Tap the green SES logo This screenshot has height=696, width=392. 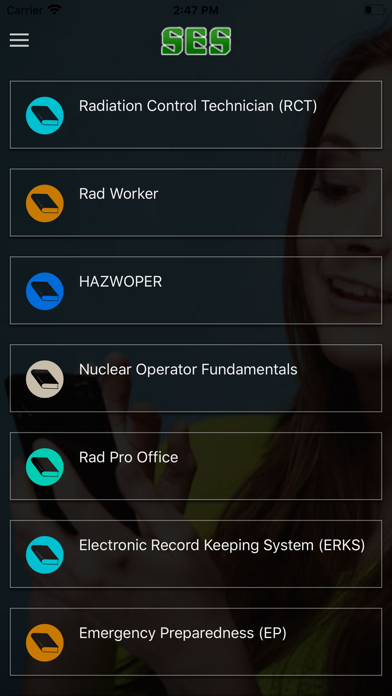[x=196, y=41]
